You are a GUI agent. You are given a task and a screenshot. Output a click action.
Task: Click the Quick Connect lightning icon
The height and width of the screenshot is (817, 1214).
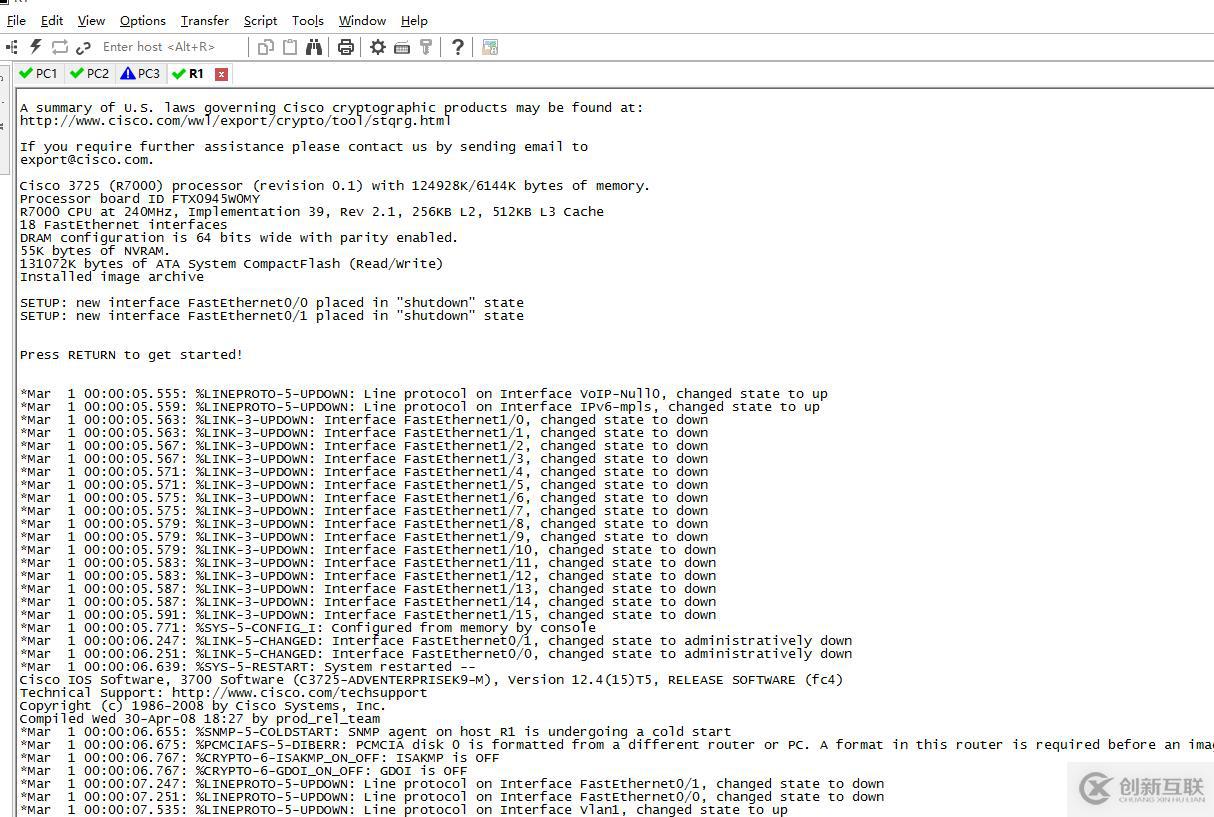point(36,47)
